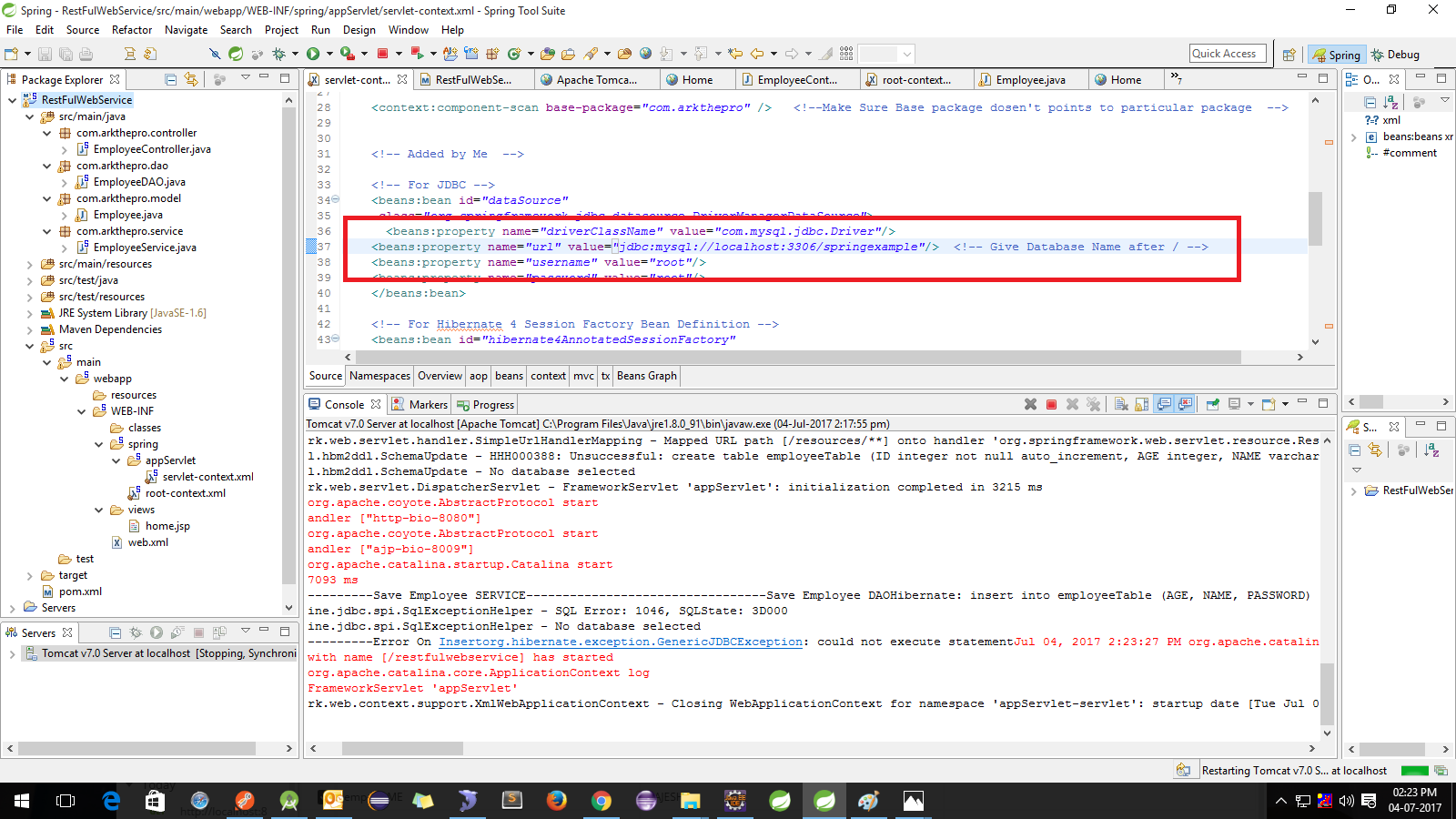Screen dimensions: 1456x819
Task: Launch Debug mode using the bug toolbar icon
Action: pyautogui.click(x=278, y=54)
